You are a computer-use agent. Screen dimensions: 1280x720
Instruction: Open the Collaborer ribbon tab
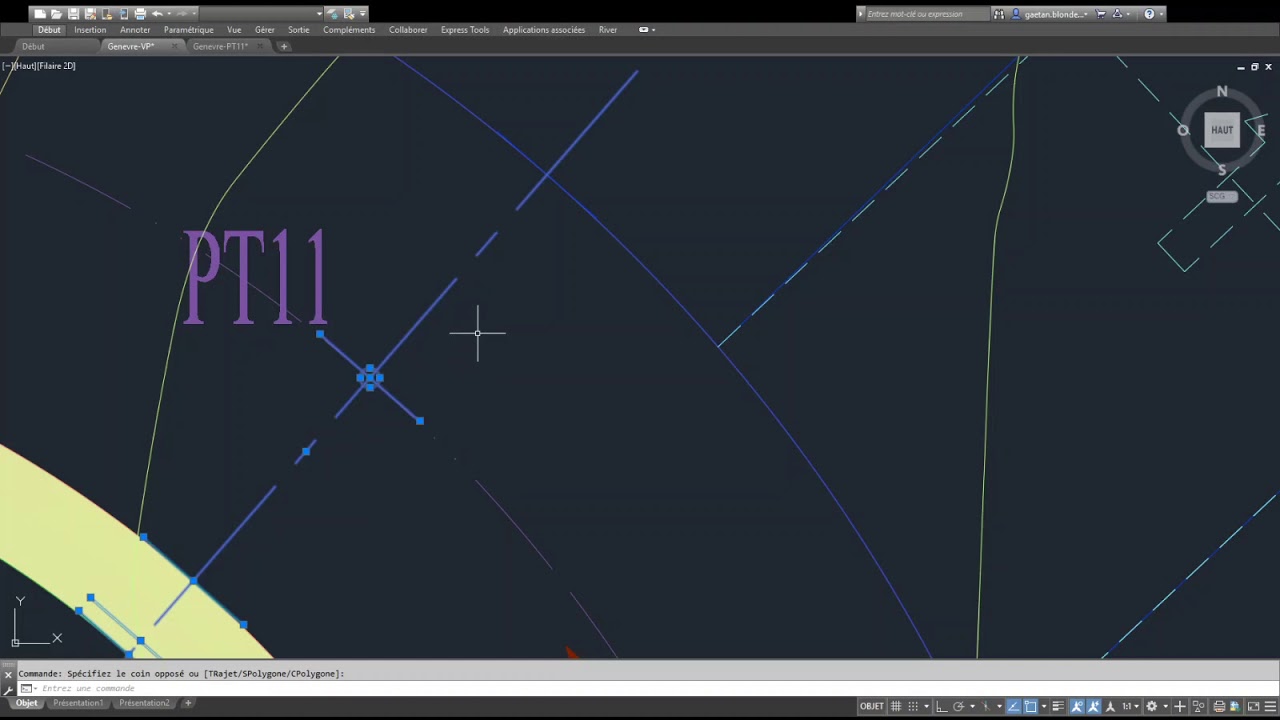408,30
